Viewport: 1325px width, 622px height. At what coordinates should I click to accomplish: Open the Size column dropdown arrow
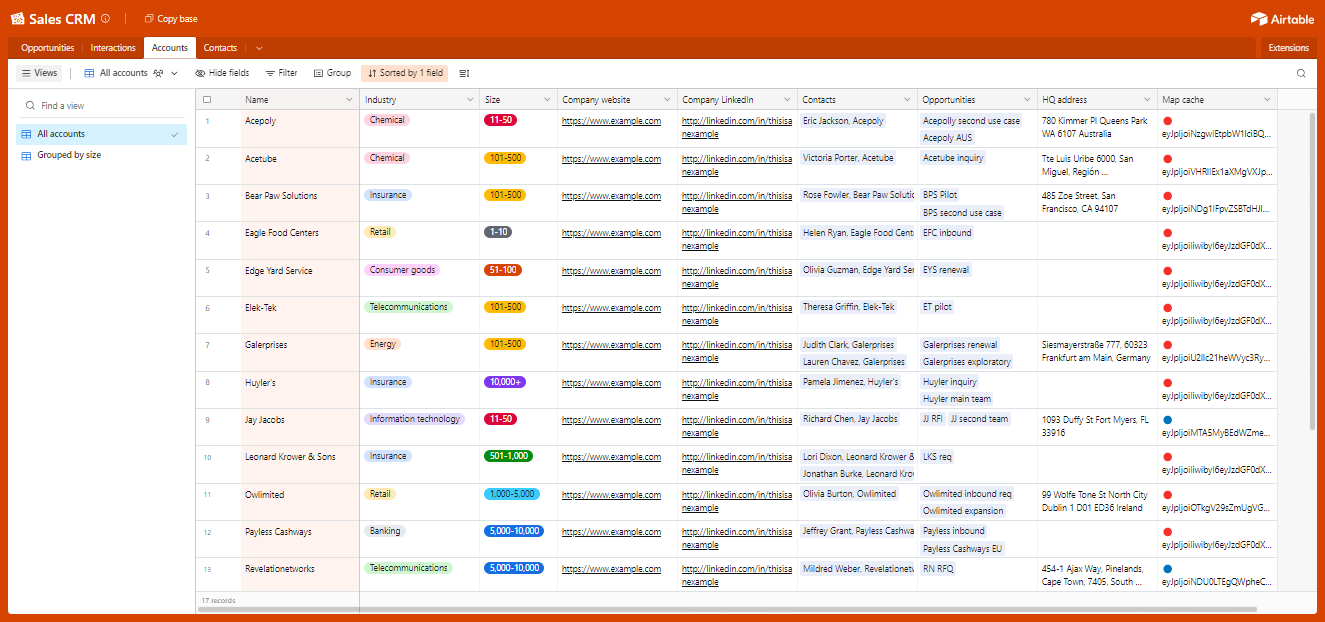click(547, 100)
